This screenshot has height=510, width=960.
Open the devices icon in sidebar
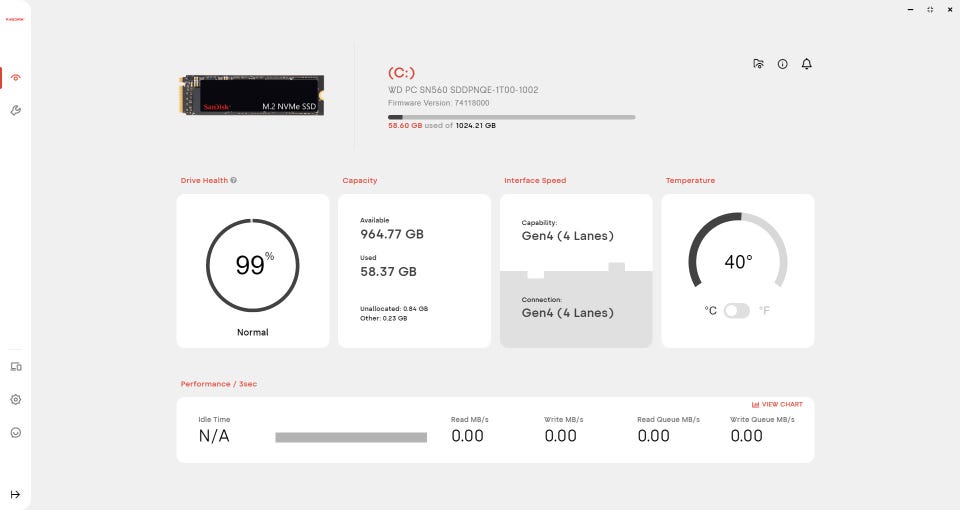16,367
